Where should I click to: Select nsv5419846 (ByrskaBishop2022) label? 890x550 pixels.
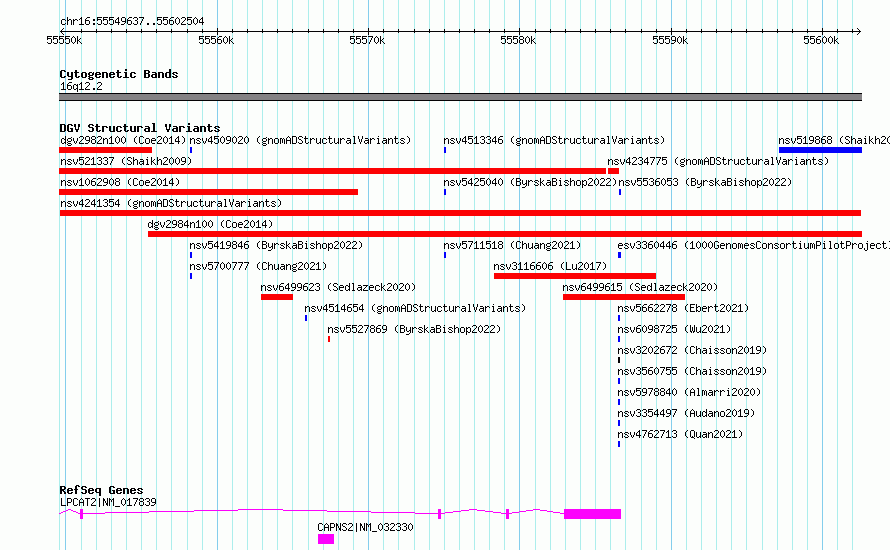[276, 245]
